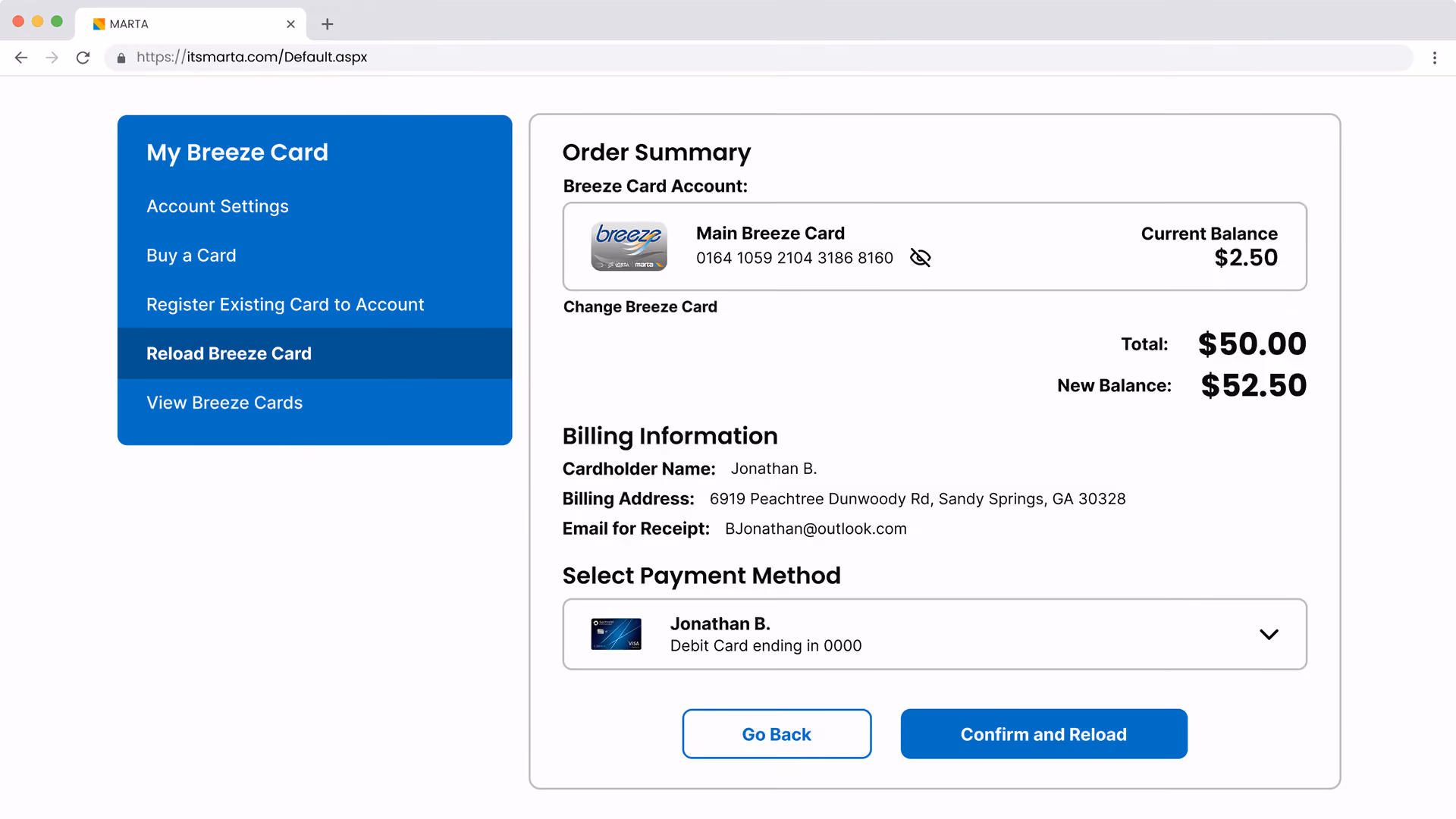1456x819 pixels.
Task: Click the email BJonathan@outlook.com
Action: click(x=816, y=529)
